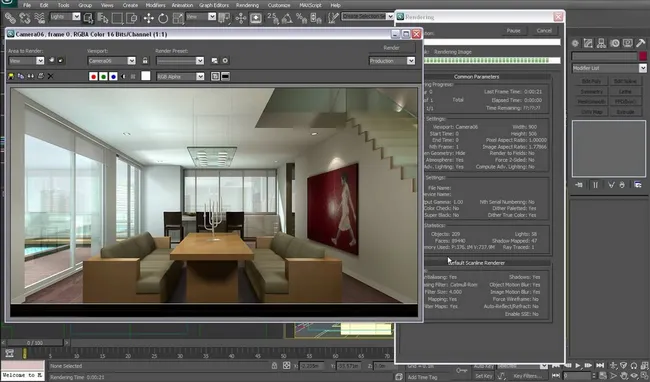Click the 0 / 100 time slider
Image resolution: width=650 pixels, height=382 pixels.
click(35, 343)
